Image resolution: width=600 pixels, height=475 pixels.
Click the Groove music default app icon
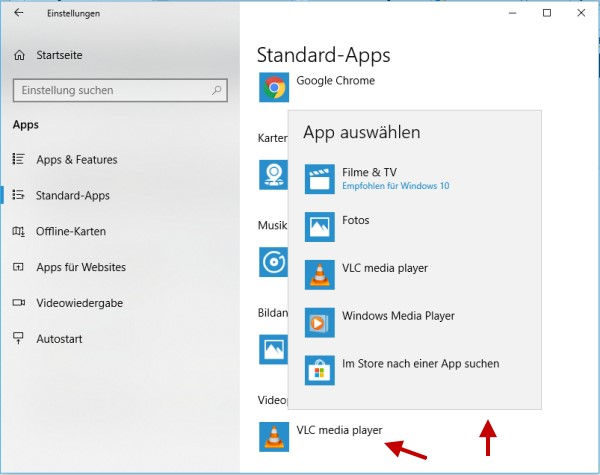(x=273, y=262)
